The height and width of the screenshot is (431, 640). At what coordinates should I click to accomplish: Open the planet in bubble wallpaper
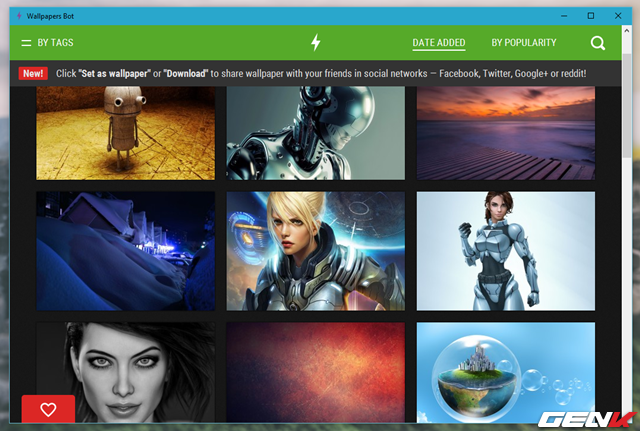click(506, 372)
